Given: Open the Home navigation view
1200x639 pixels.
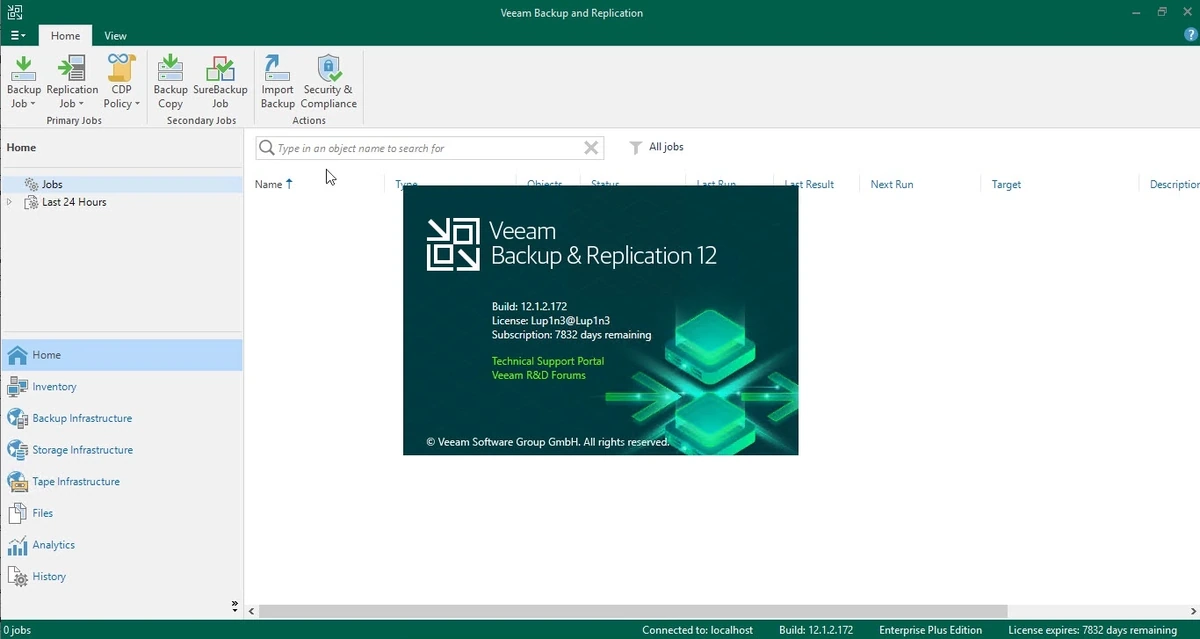Looking at the screenshot, I should pos(121,355).
